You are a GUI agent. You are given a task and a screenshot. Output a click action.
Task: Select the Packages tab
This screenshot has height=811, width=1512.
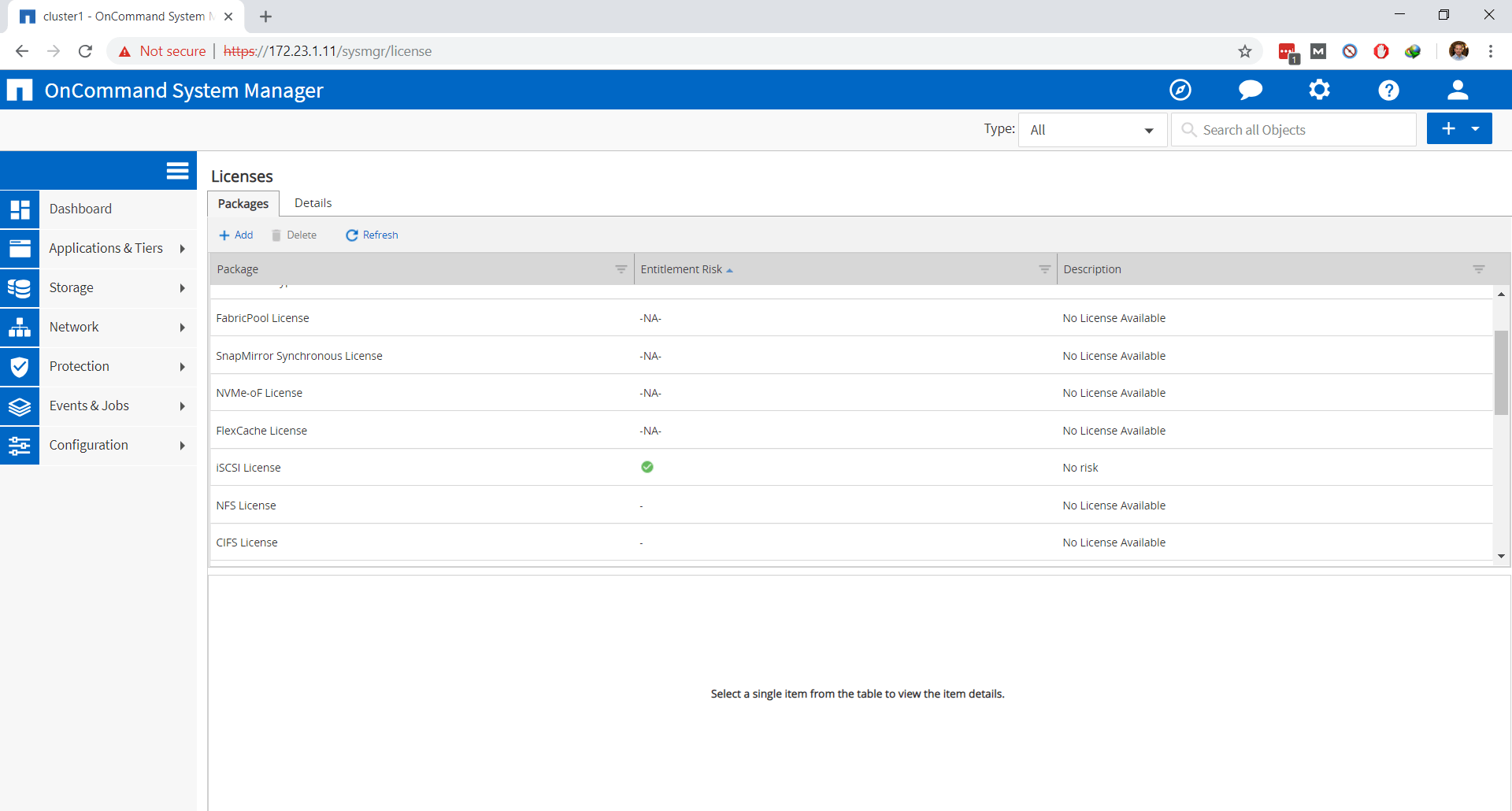(x=243, y=204)
